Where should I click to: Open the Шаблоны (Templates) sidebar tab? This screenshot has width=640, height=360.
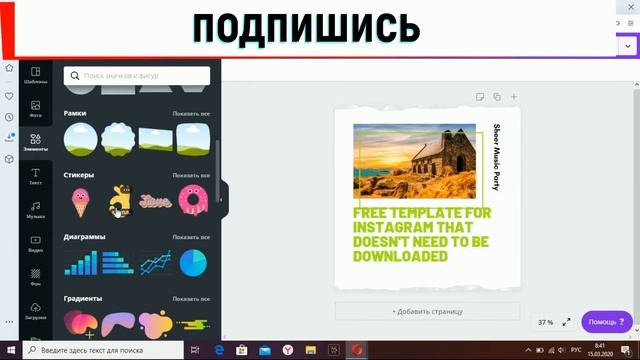click(36, 76)
